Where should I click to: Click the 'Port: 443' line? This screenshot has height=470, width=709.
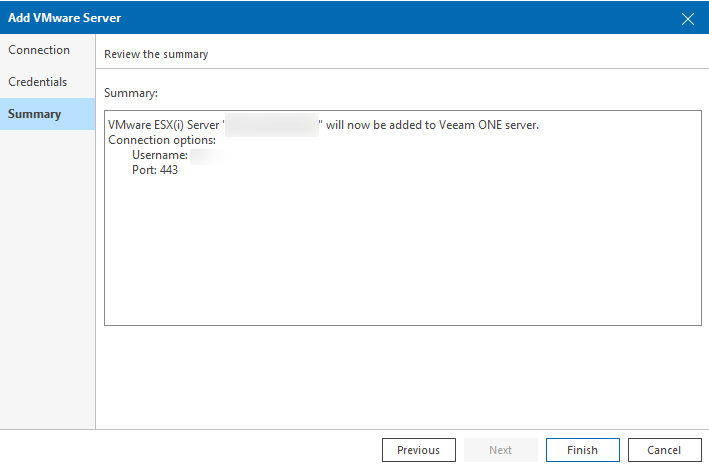tap(155, 170)
